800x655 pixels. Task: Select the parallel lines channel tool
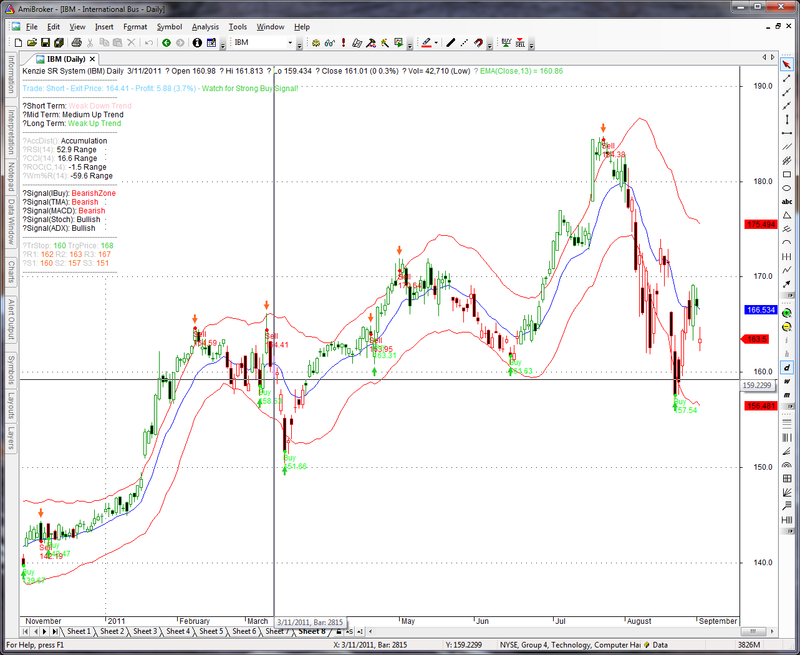[x=787, y=147]
